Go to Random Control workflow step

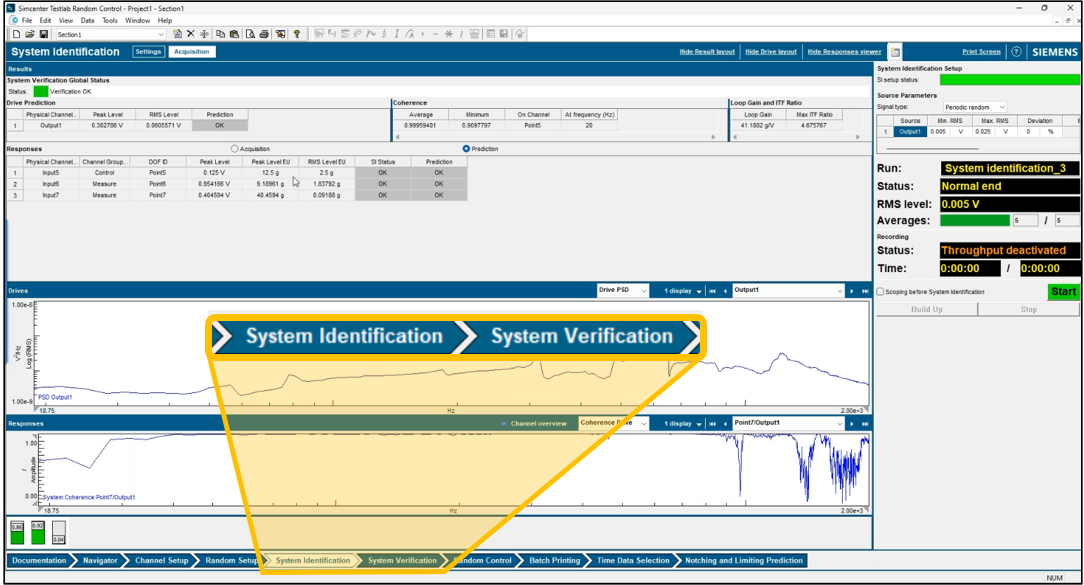point(485,561)
